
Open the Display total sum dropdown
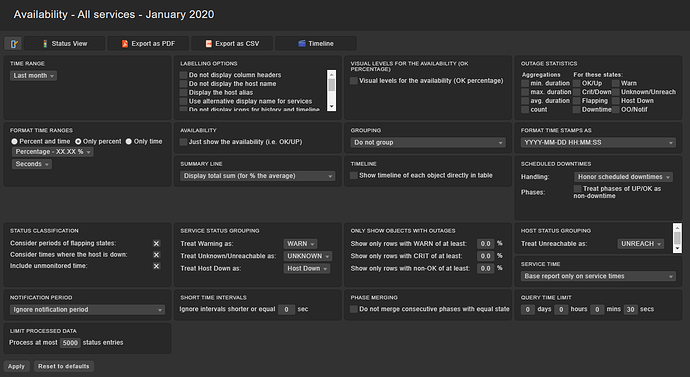point(258,176)
